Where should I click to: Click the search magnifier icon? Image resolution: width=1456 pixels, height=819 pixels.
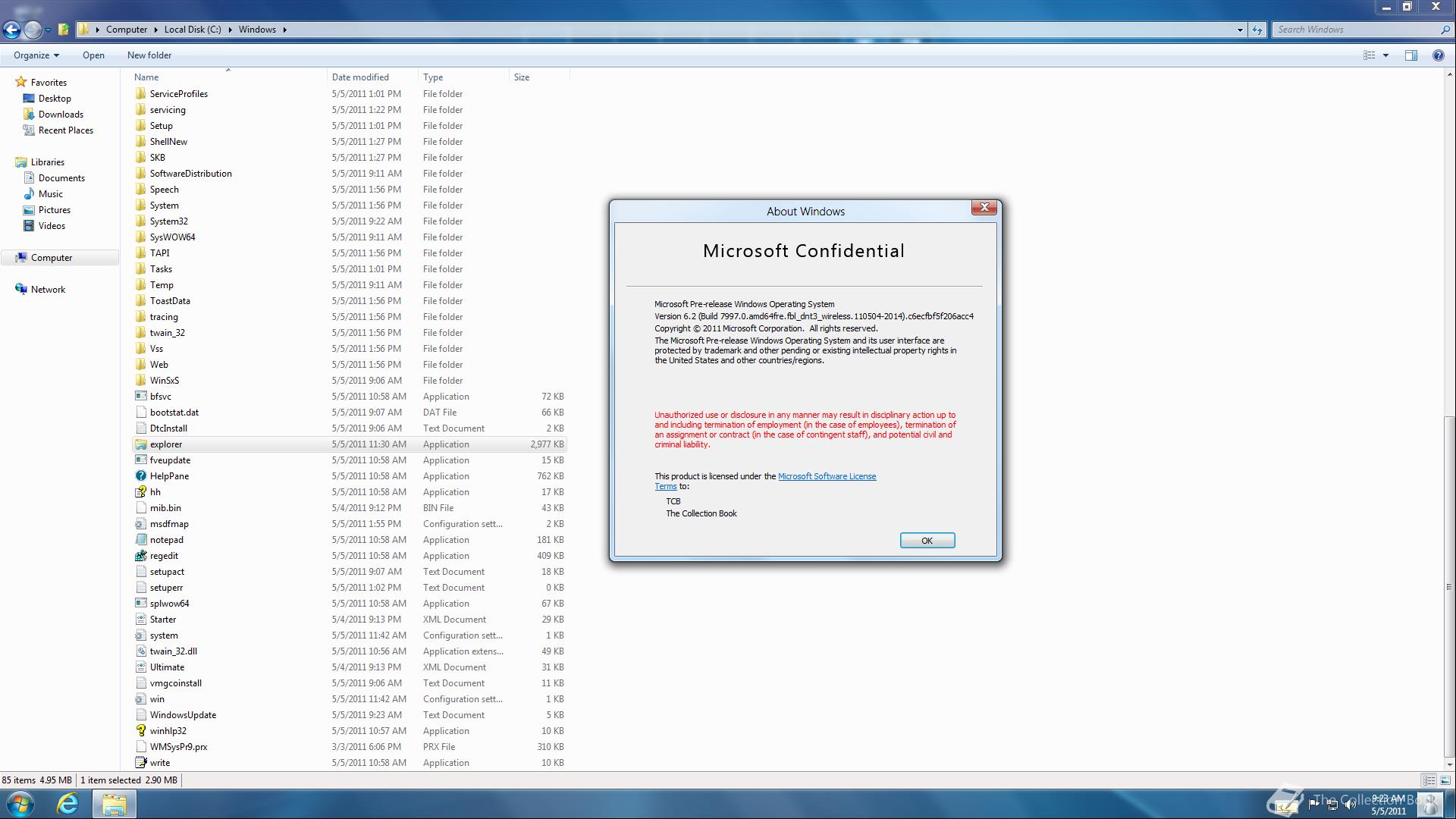[x=1445, y=30]
